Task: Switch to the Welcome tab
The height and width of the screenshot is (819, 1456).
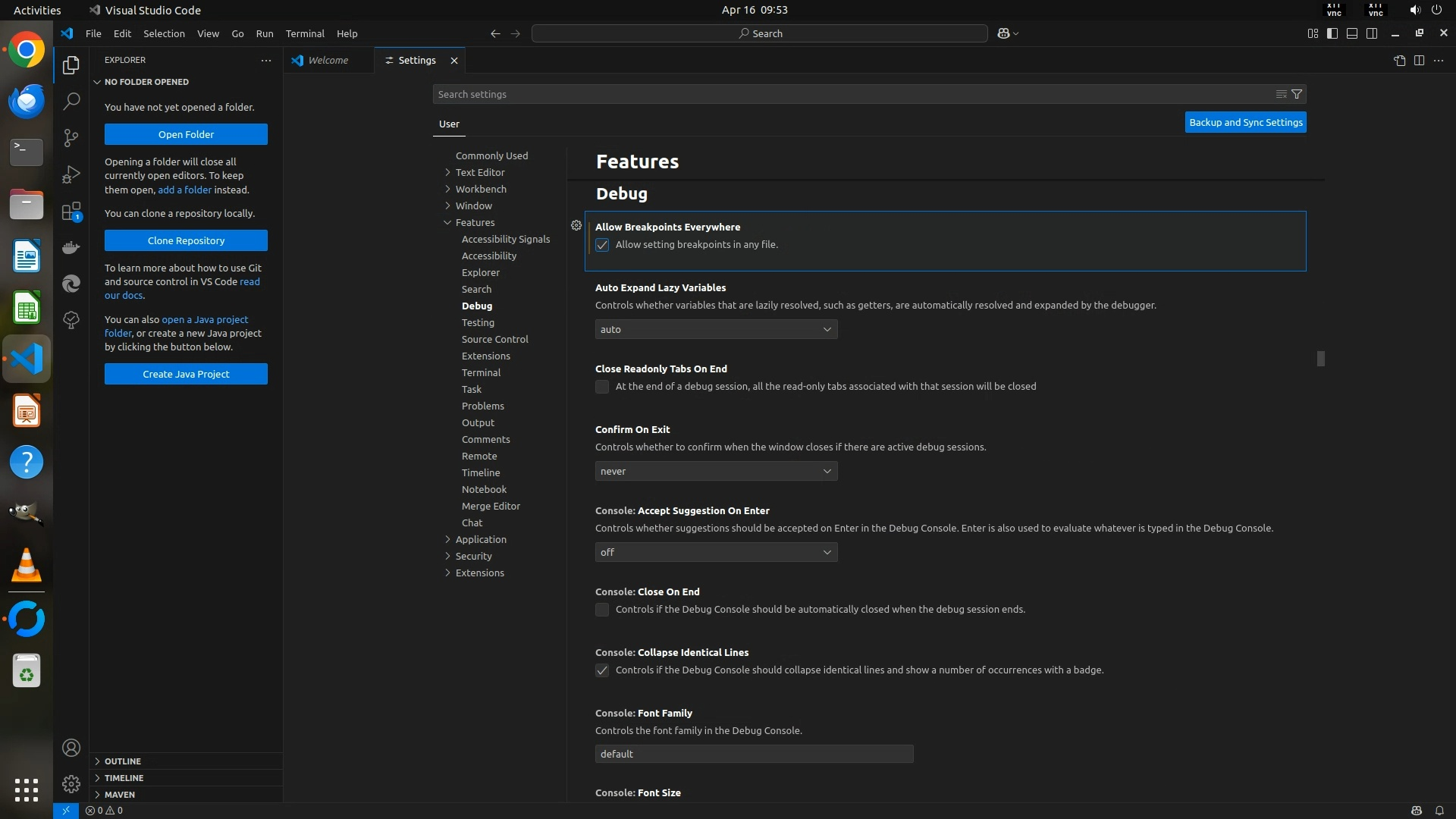Action: pyautogui.click(x=328, y=60)
